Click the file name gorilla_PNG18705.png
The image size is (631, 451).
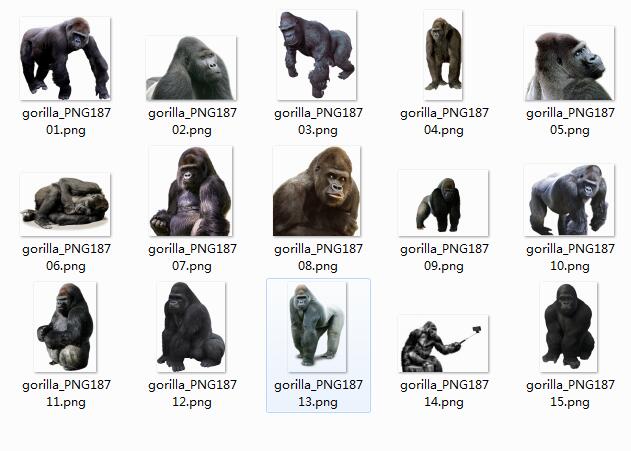(570, 122)
